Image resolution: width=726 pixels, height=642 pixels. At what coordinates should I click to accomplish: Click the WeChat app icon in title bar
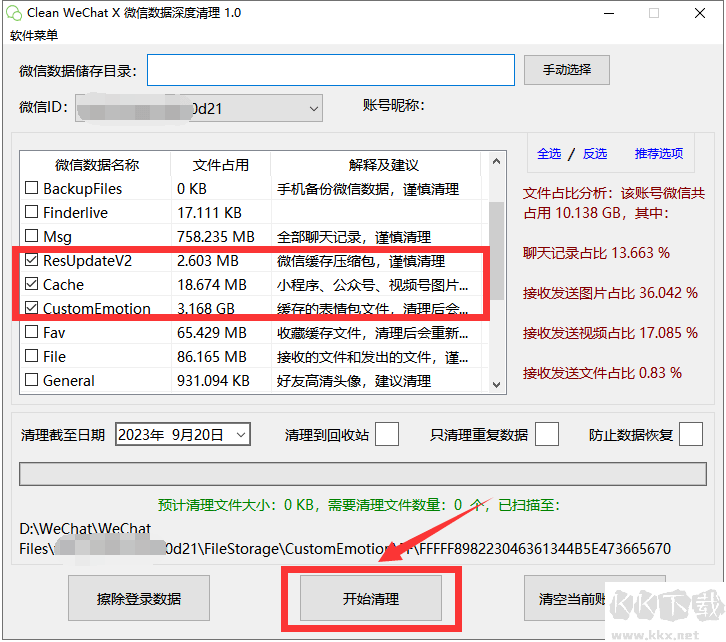point(14,13)
